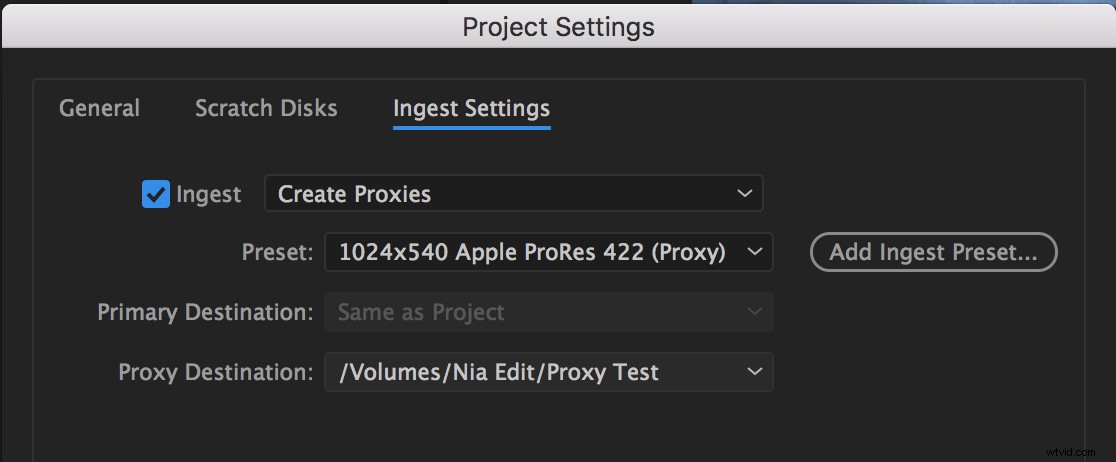
Task: Open the /Volumes/Nia Edit/Proxy Test dropdown
Action: (549, 372)
